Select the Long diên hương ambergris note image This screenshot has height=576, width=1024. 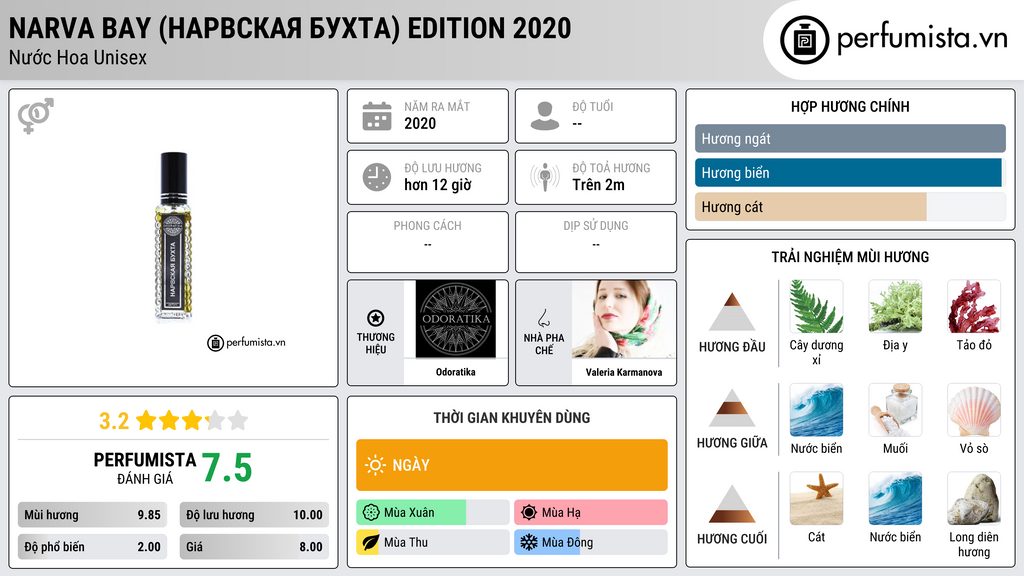point(974,498)
